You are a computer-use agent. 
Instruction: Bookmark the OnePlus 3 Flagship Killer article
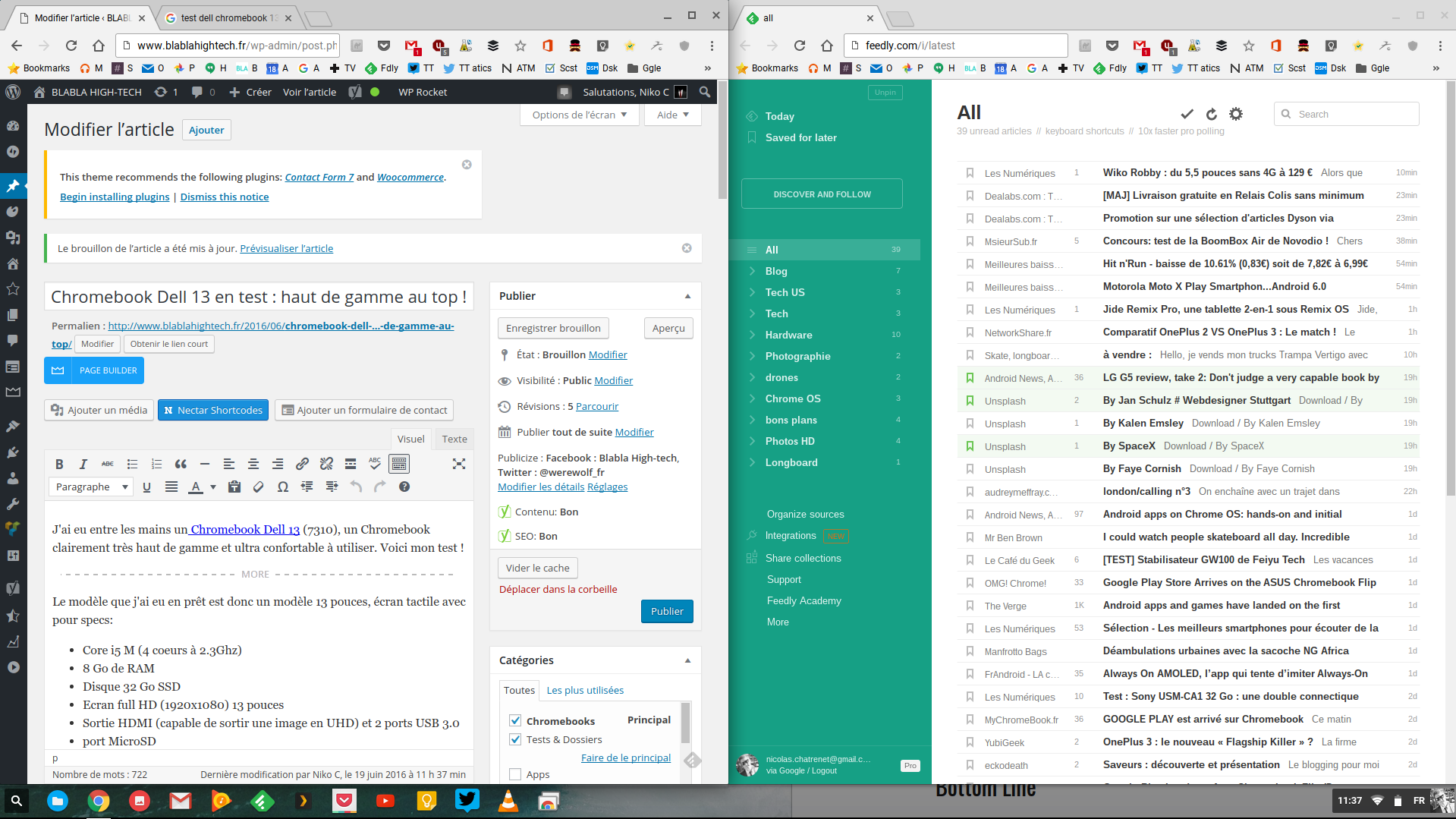click(970, 742)
